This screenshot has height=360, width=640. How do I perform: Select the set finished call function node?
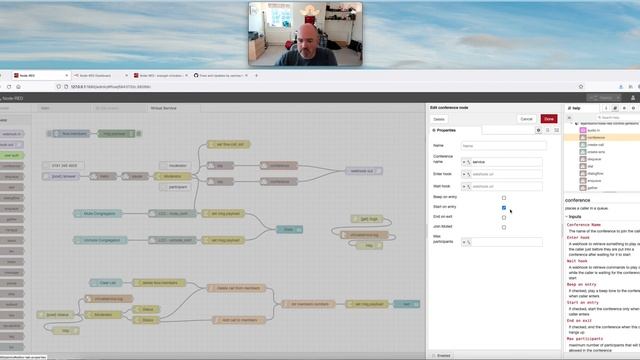229,144
